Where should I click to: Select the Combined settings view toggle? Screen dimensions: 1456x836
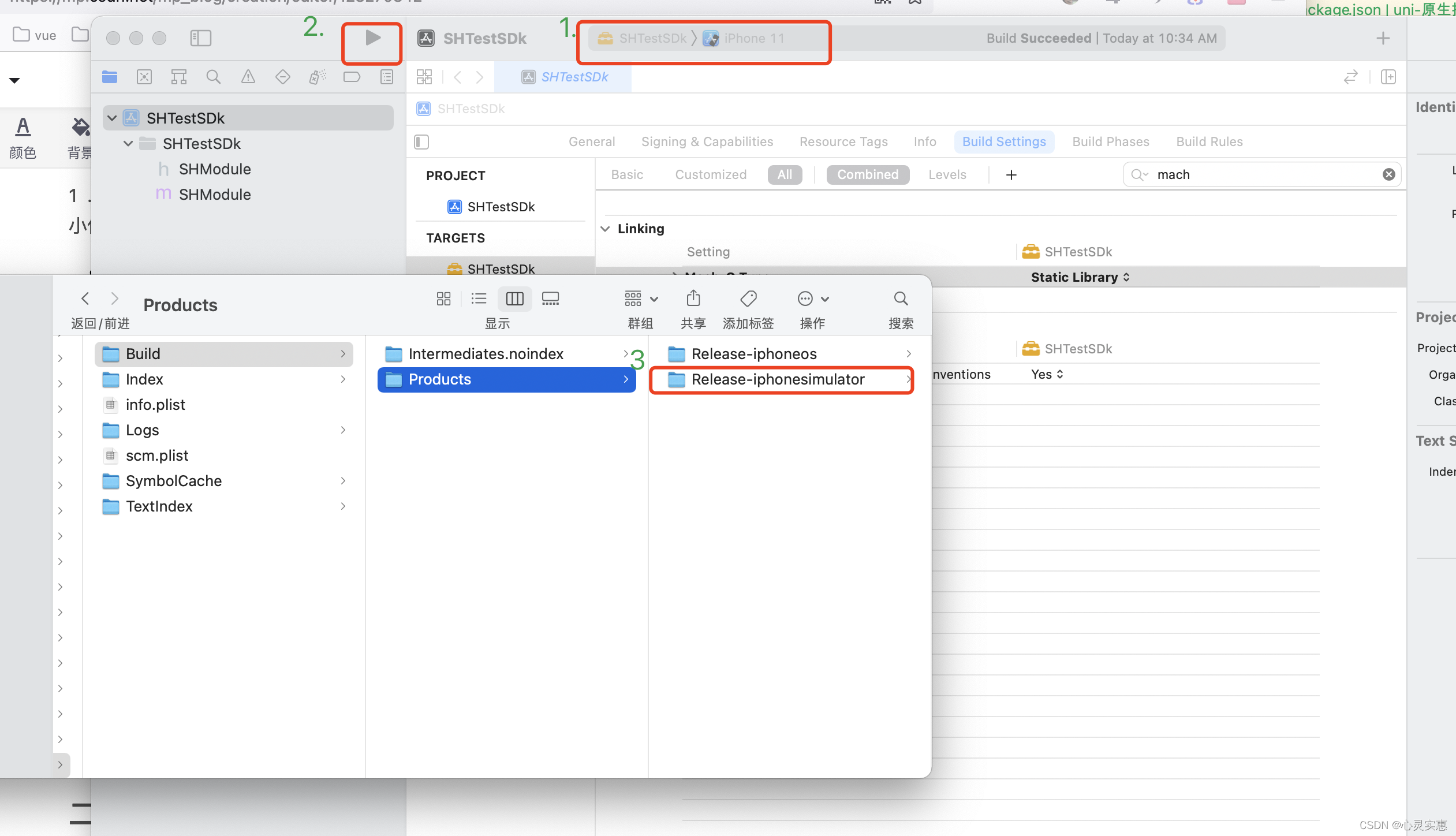[867, 174]
